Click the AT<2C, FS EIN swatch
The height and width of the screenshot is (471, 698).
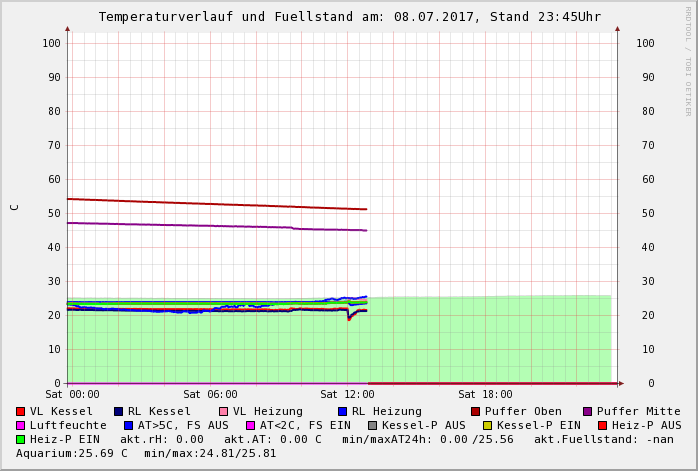(x=251, y=426)
